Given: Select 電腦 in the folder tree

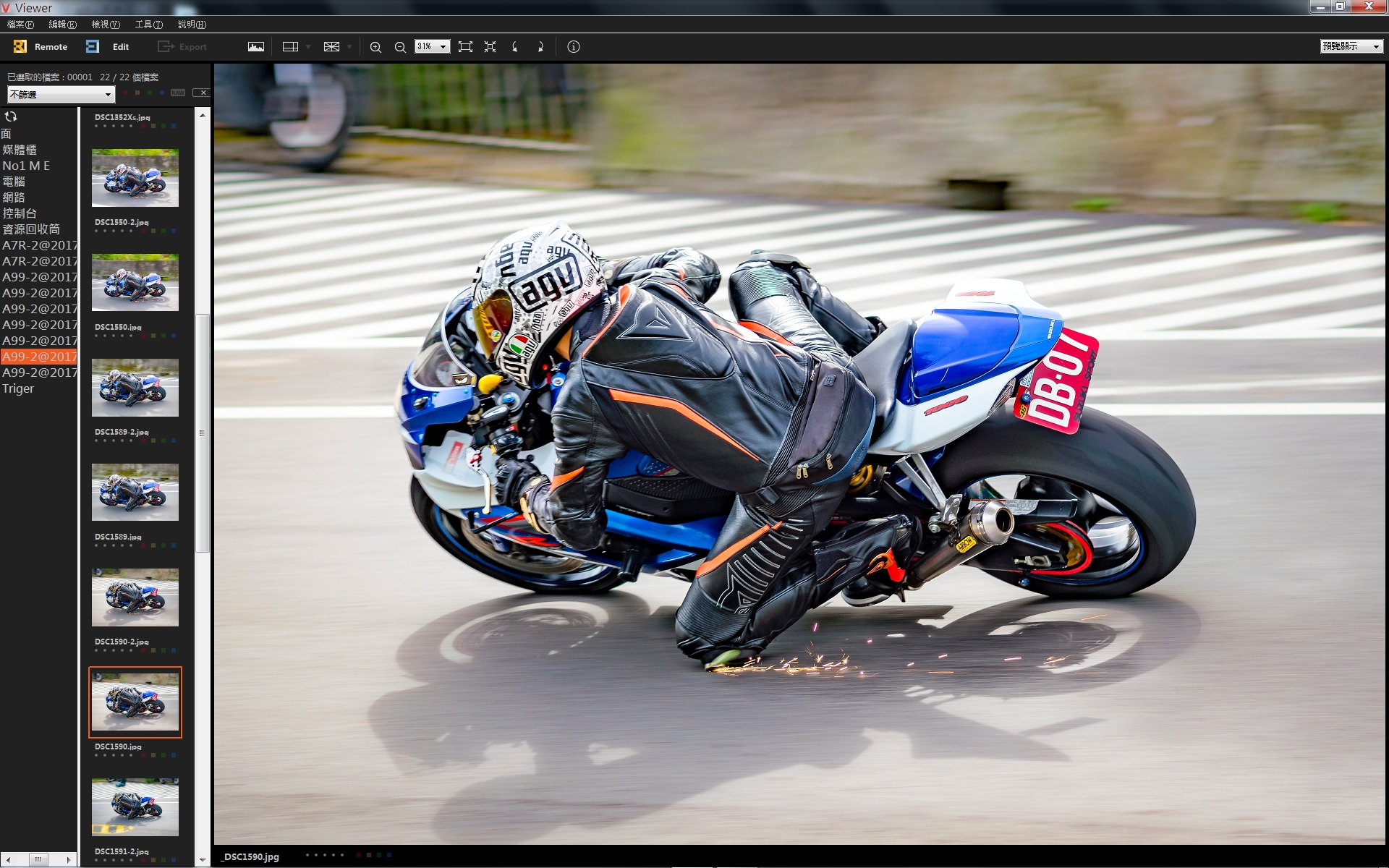Looking at the screenshot, I should click(x=14, y=182).
